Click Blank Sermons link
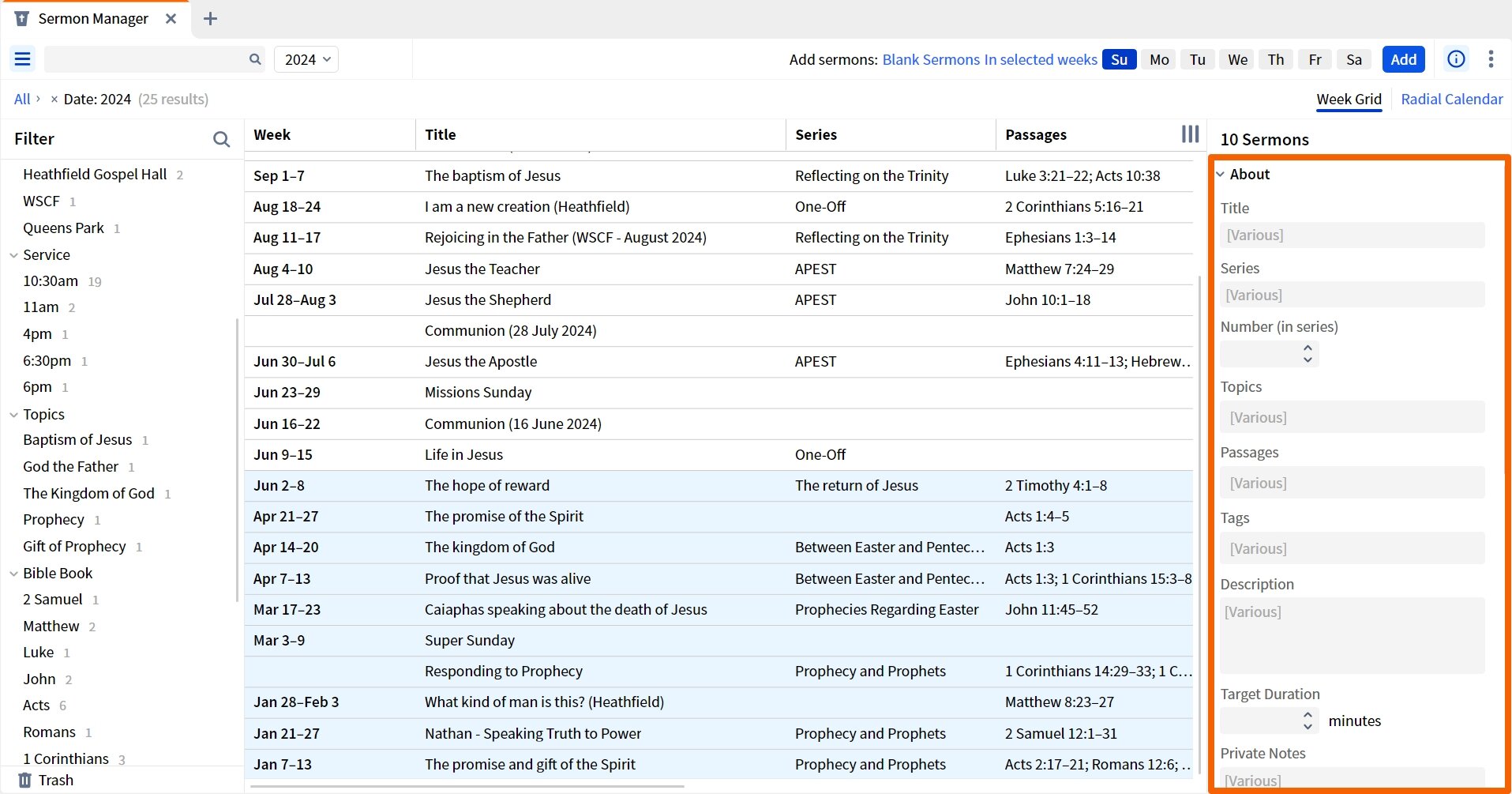The width and height of the screenshot is (1512, 794). pyautogui.click(x=931, y=60)
